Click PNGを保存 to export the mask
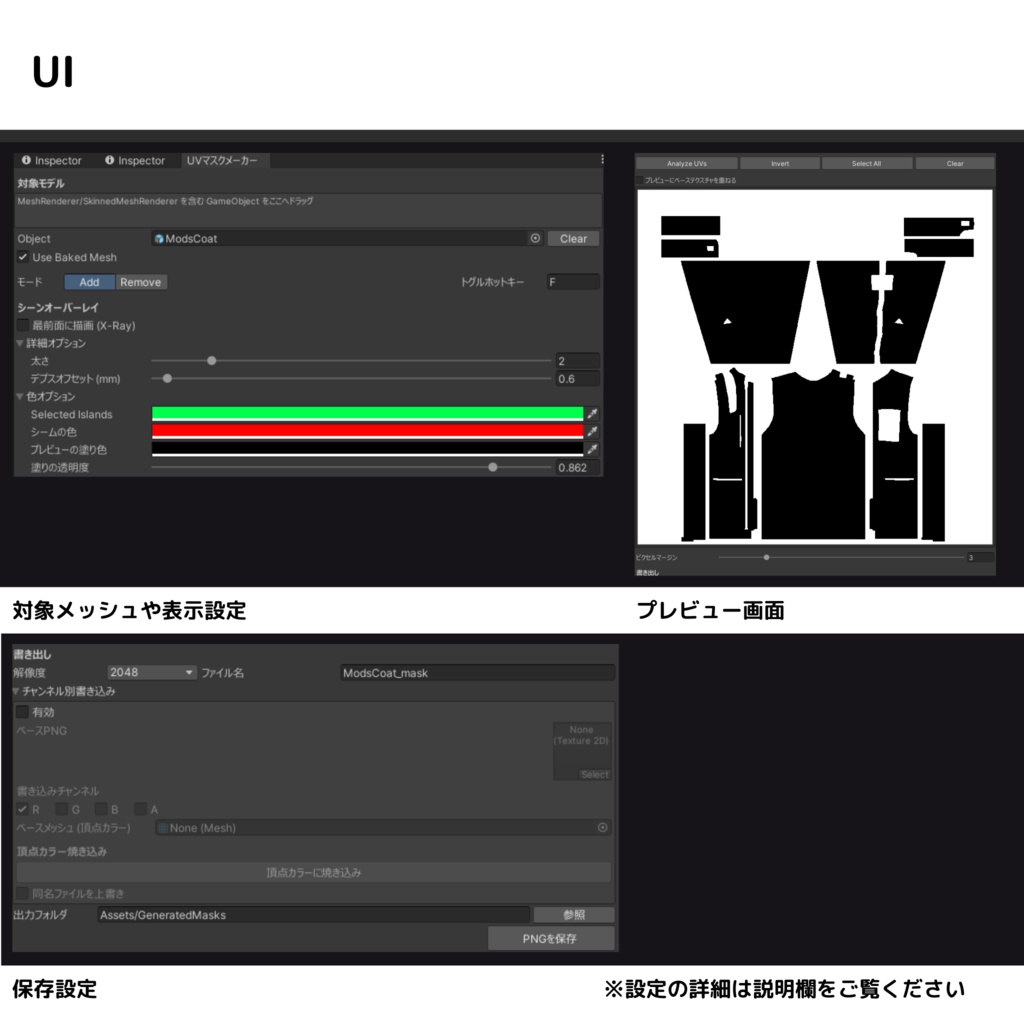Image resolution: width=1024 pixels, height=1024 pixels. tap(550, 938)
